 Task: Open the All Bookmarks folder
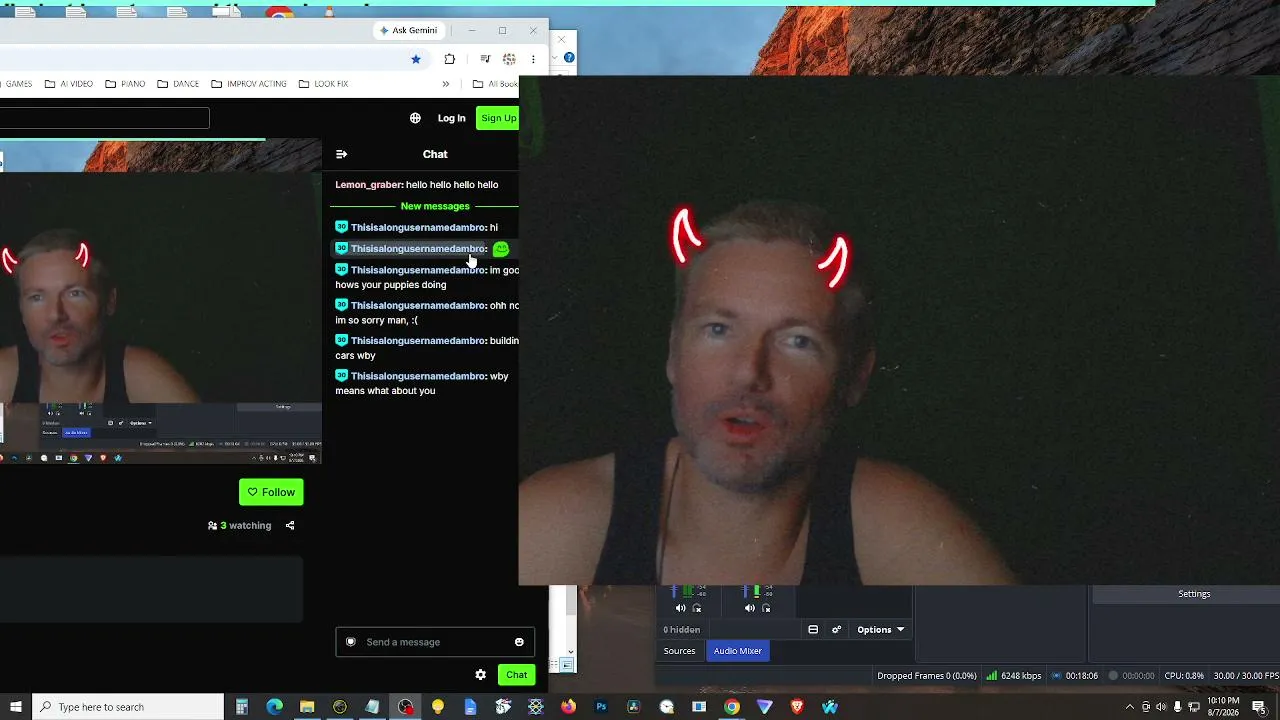(x=495, y=84)
